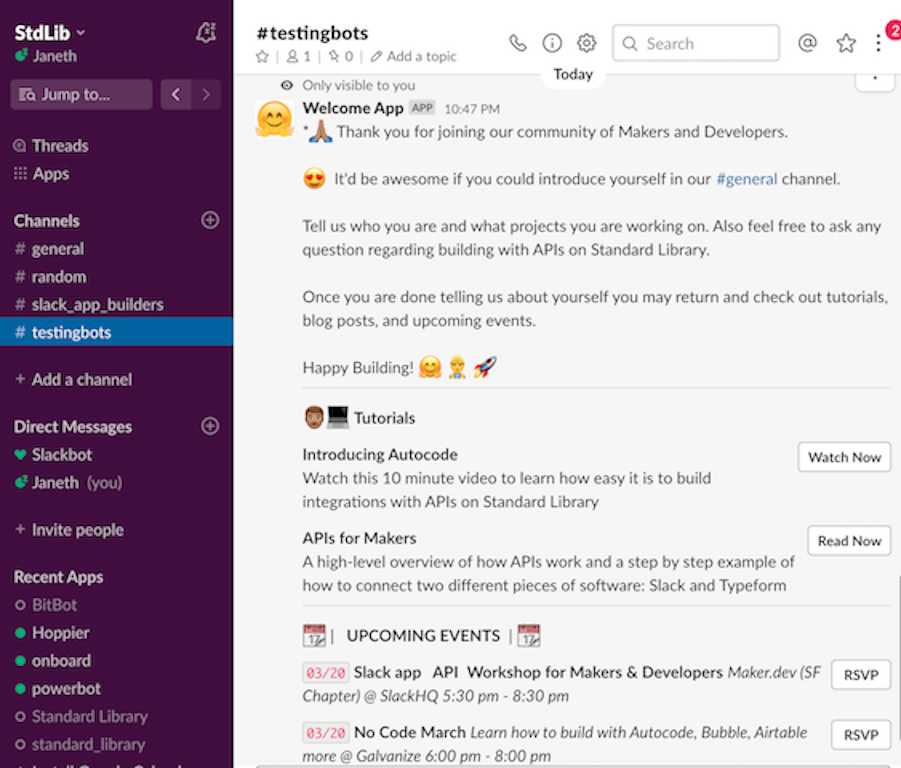
Task: Star the testingbots channel in header
Action: click(x=263, y=56)
